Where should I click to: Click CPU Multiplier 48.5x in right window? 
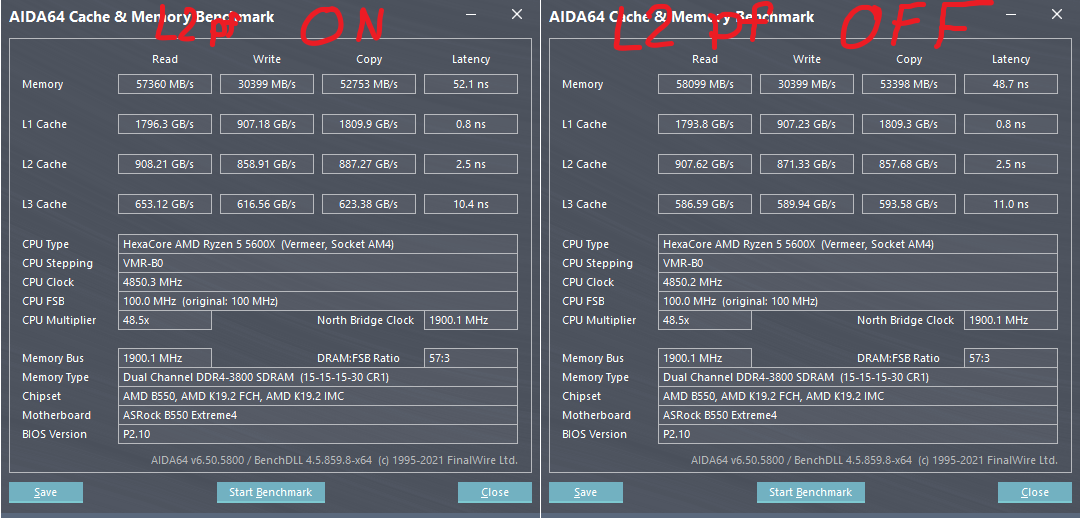pyautogui.click(x=705, y=320)
